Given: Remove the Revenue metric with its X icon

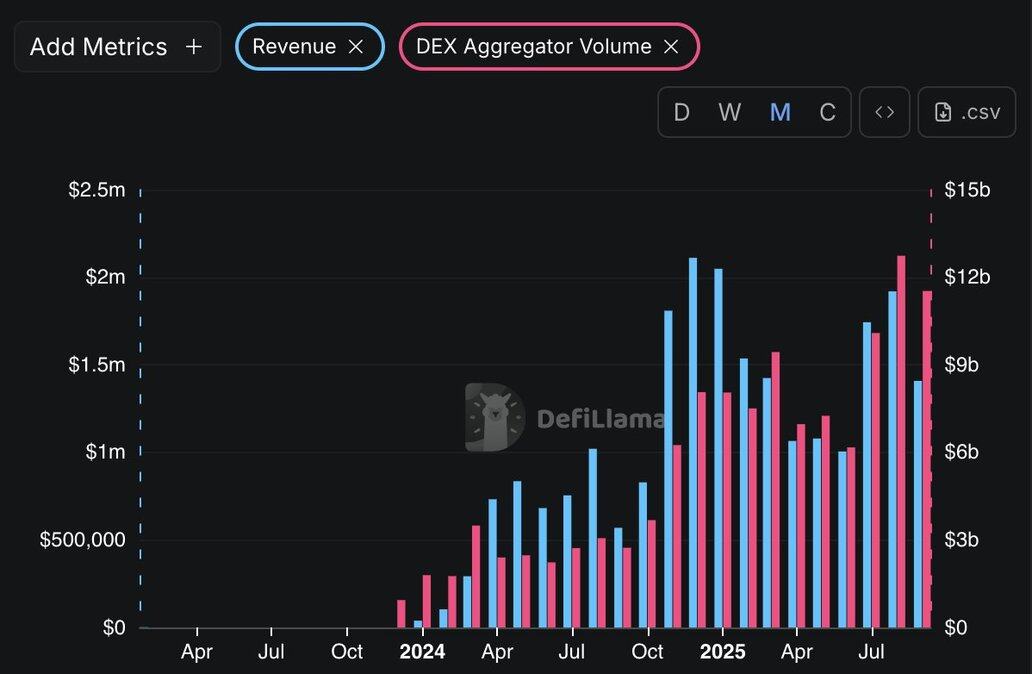Looking at the screenshot, I should coord(355,47).
